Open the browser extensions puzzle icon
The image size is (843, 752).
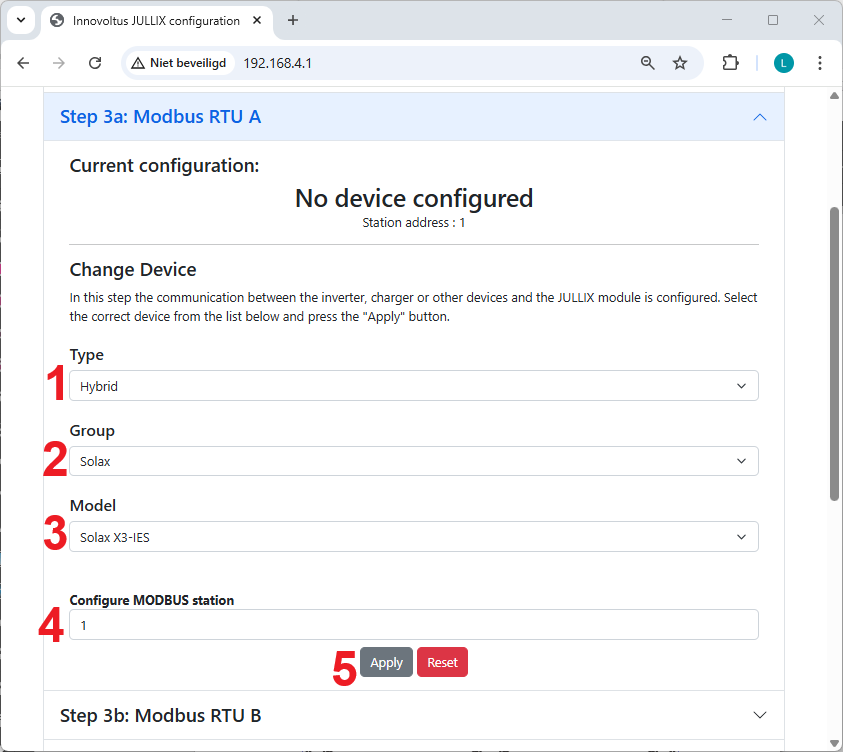730,63
